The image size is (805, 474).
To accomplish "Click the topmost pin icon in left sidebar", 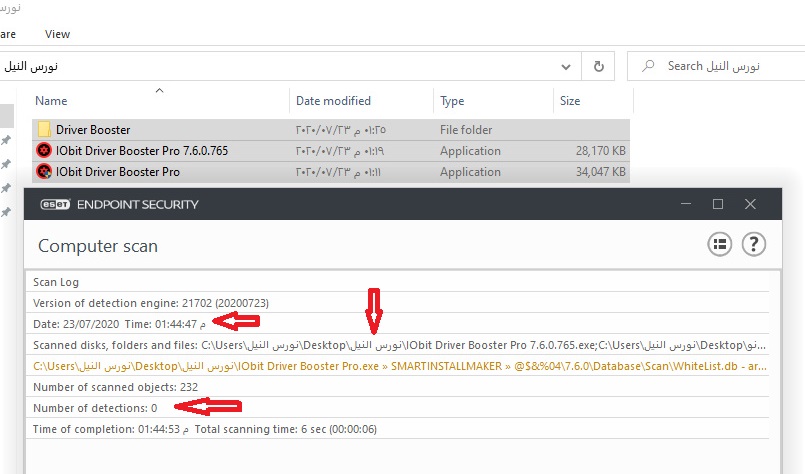I will click(x=6, y=140).
